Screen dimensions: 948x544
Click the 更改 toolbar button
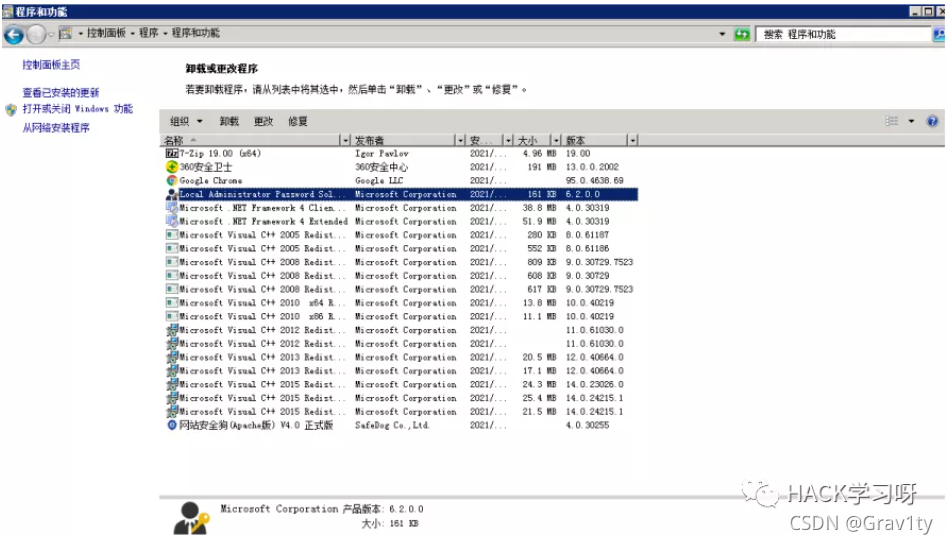coord(264,121)
